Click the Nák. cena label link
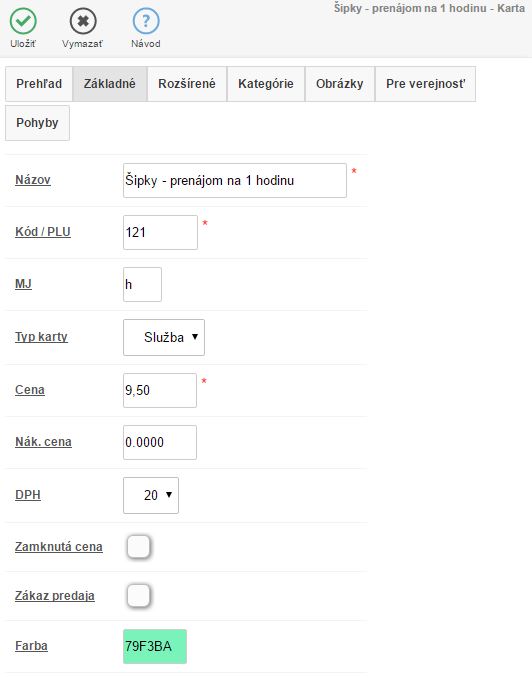 pyautogui.click(x=43, y=442)
